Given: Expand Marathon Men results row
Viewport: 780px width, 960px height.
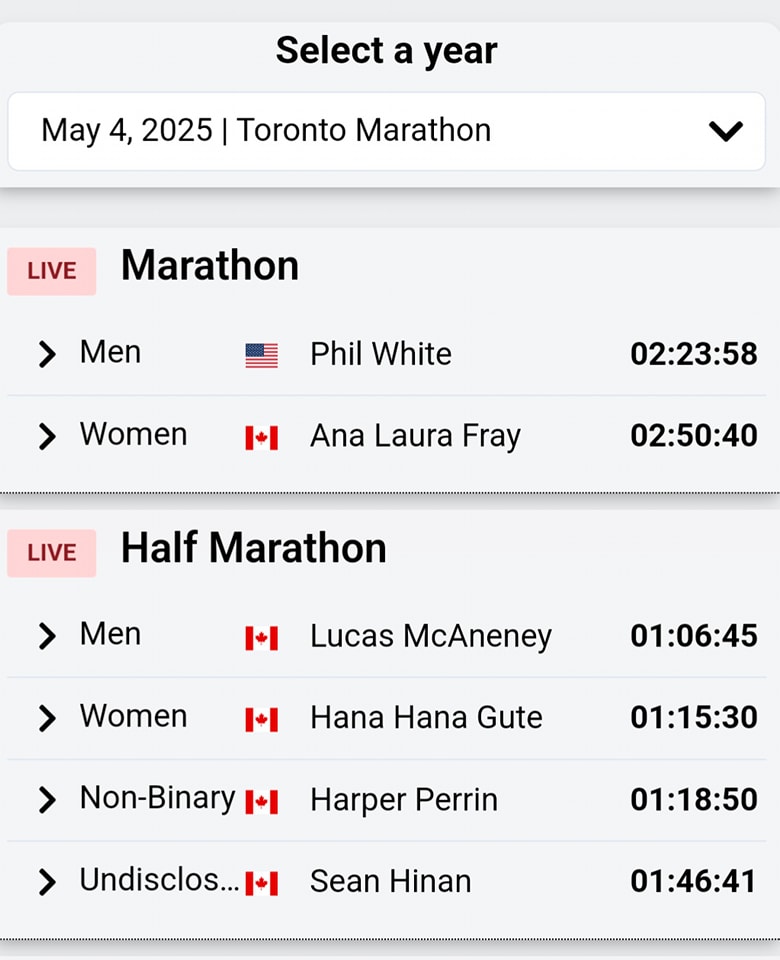Looking at the screenshot, I should (46, 354).
